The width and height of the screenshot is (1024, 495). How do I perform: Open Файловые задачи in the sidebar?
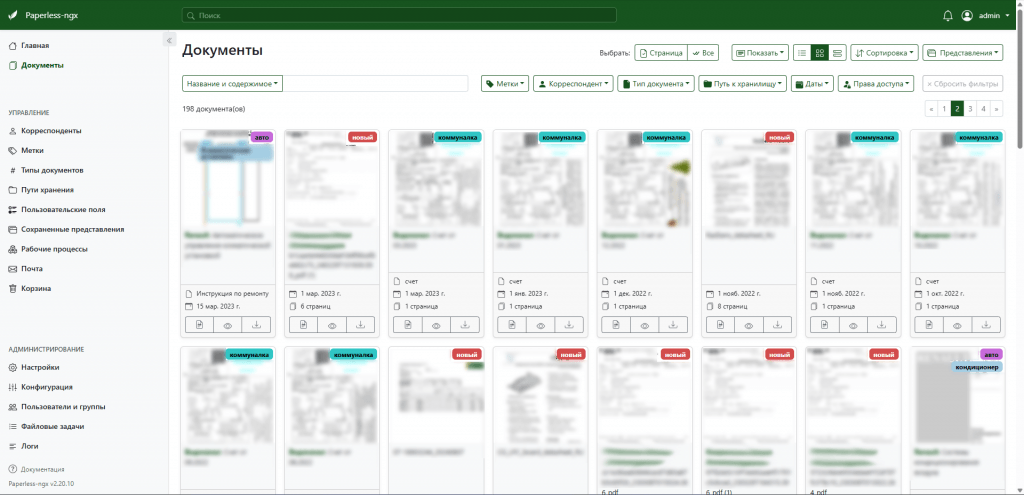click(x=46, y=426)
